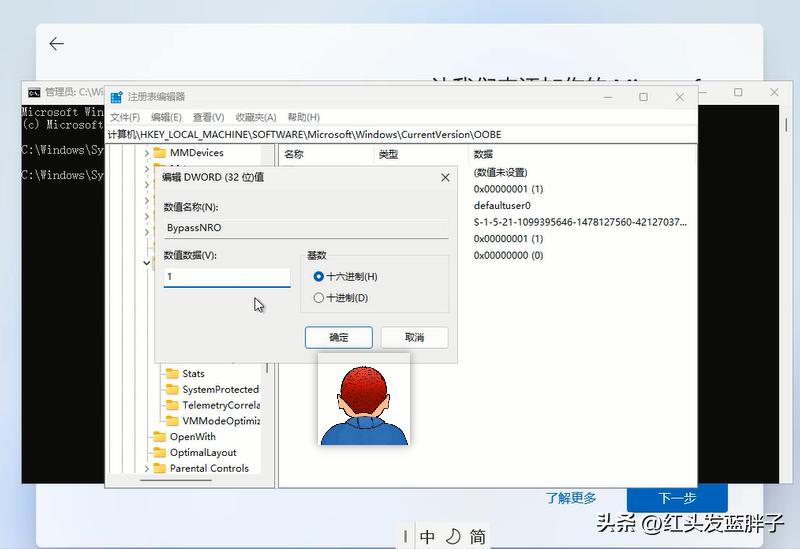800x549 pixels.
Task: Open the 编辑(E) menu
Action: tap(166, 117)
